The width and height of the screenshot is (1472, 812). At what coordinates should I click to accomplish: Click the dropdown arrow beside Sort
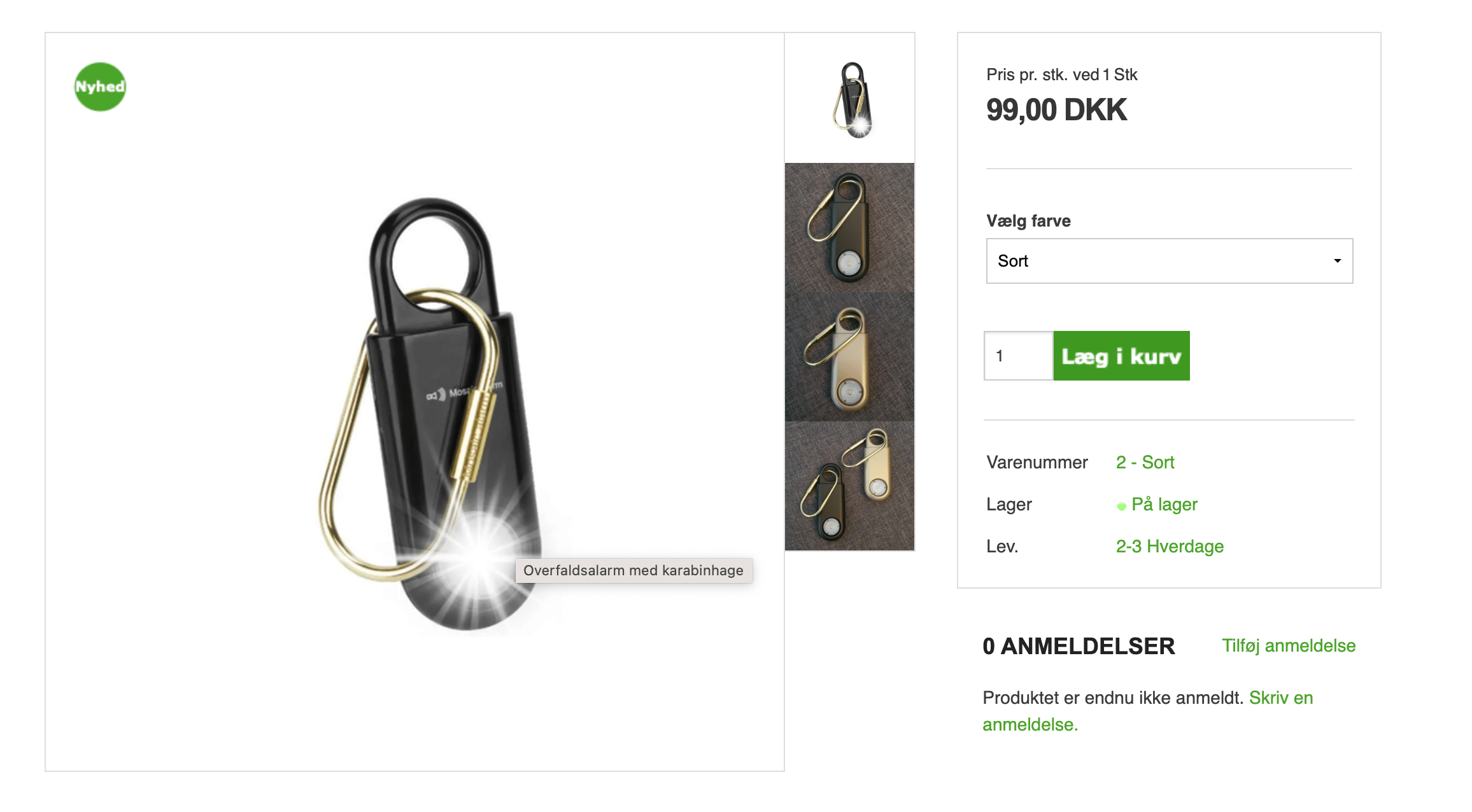point(1337,261)
